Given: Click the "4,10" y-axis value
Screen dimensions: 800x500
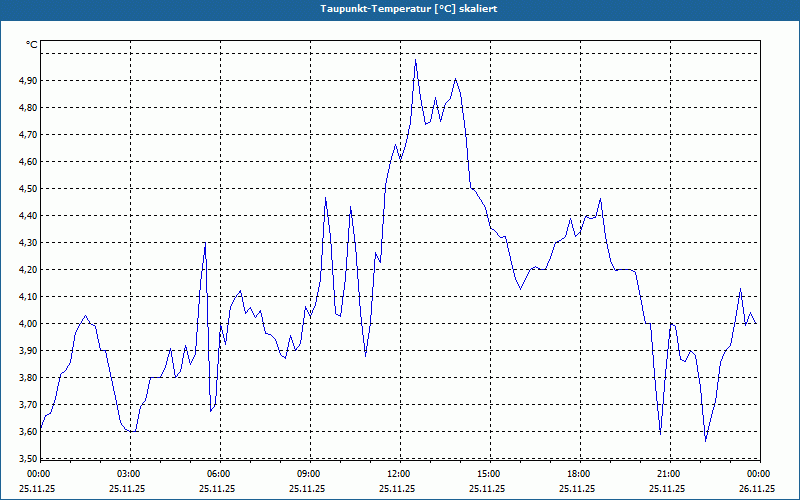Looking at the screenshot, I should point(29,297).
